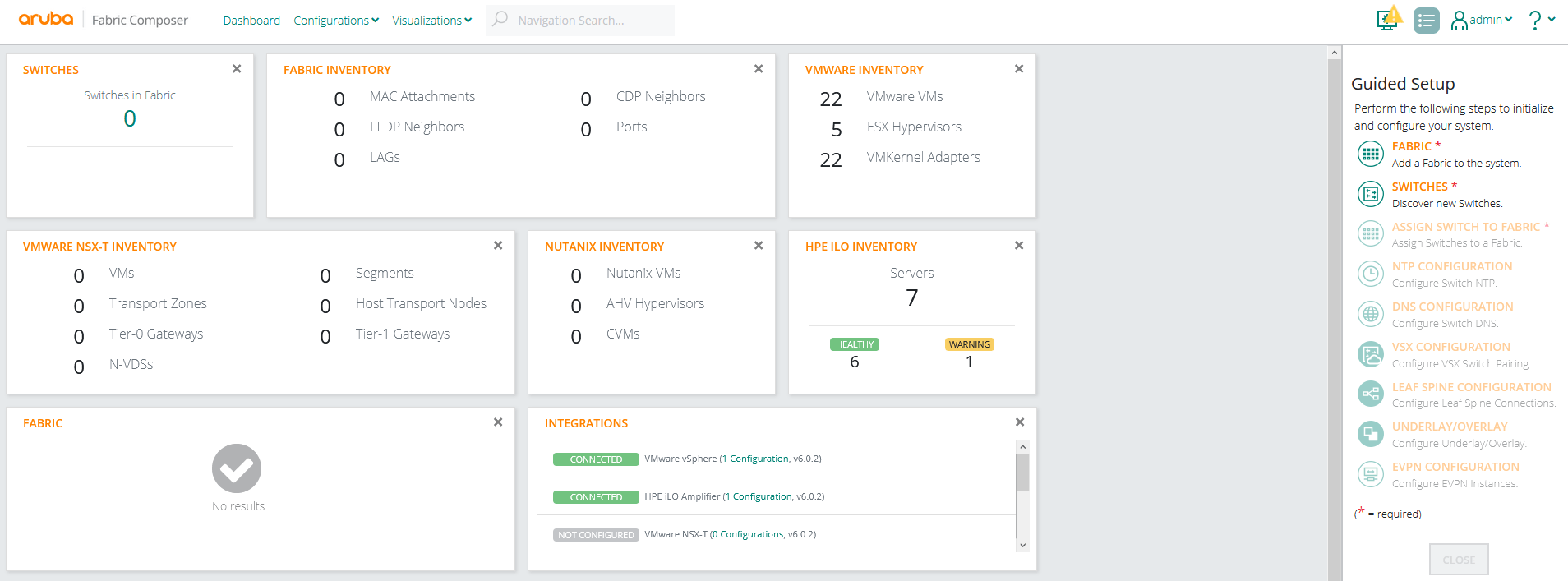Image resolution: width=1568 pixels, height=581 pixels.
Task: Click the VMKernel Adapters label
Action: [924, 157]
